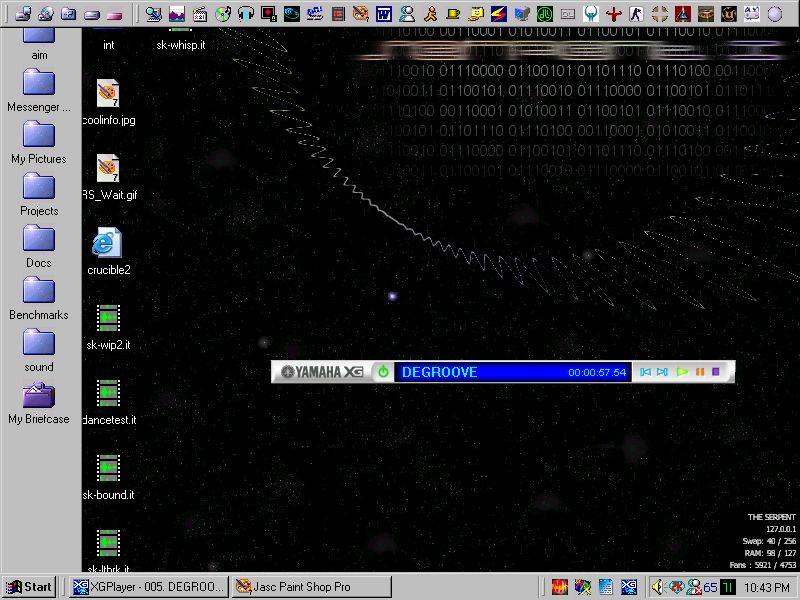Image resolution: width=800 pixels, height=600 pixels.
Task: Stop the track with the purple stop button
Action: 716,372
